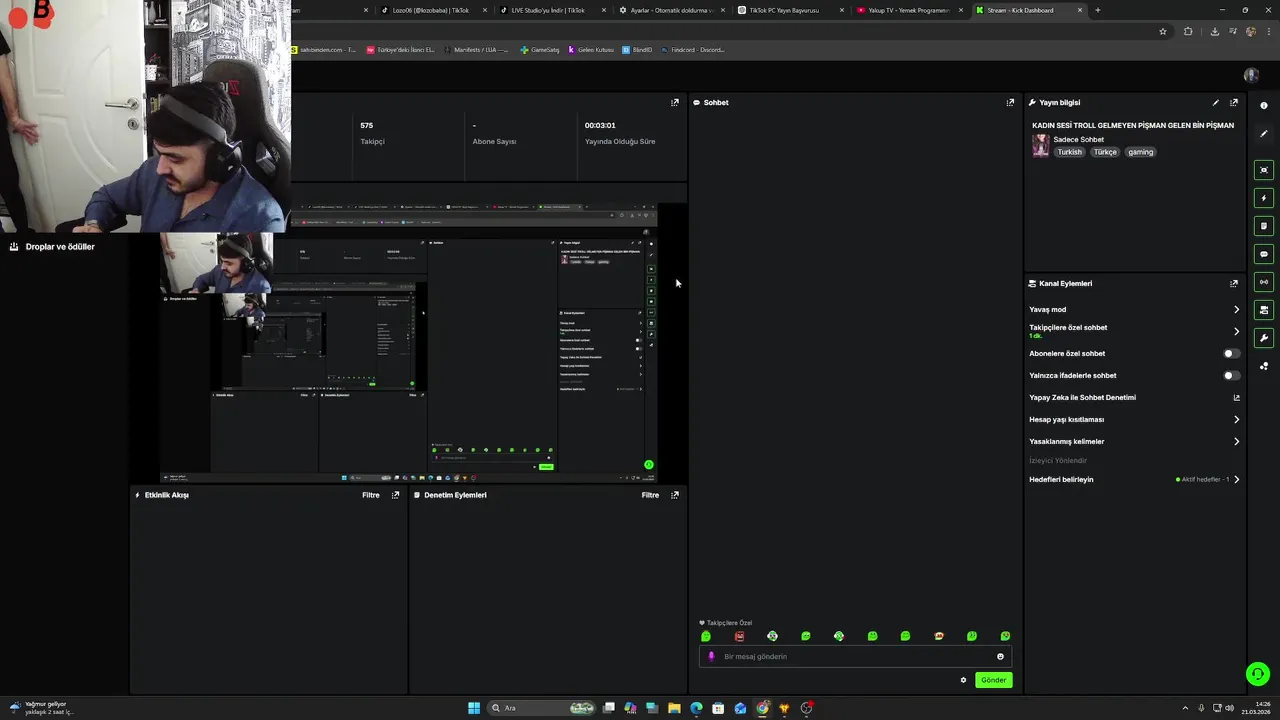Toggle Abonelere özel sohbet switch
The height and width of the screenshot is (720, 1280).
click(1232, 353)
